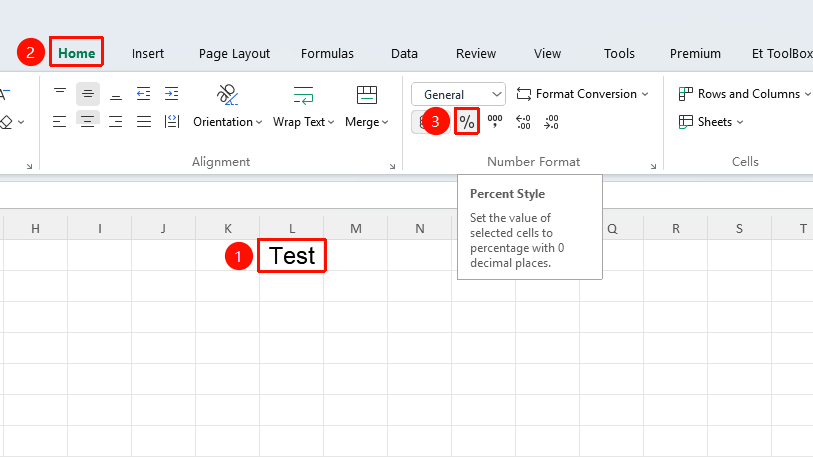Select column I header
Image resolution: width=813 pixels, height=457 pixels.
click(x=100, y=228)
